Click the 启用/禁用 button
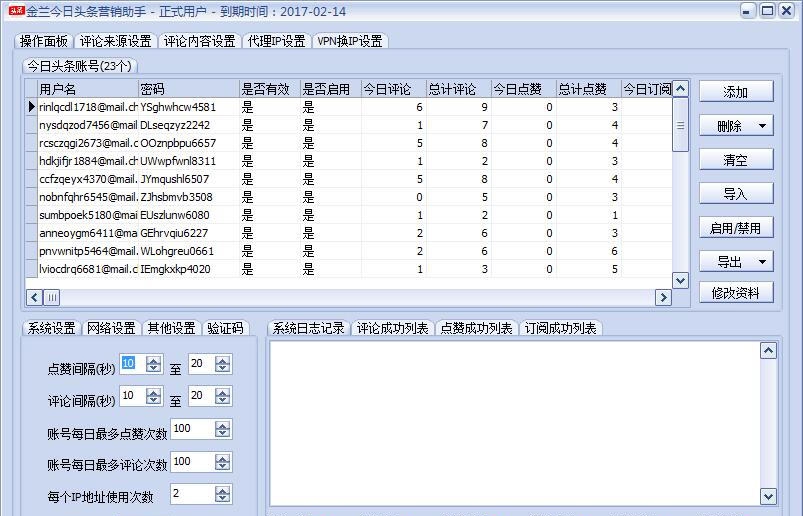Viewport: 803px width, 516px height. click(736, 228)
